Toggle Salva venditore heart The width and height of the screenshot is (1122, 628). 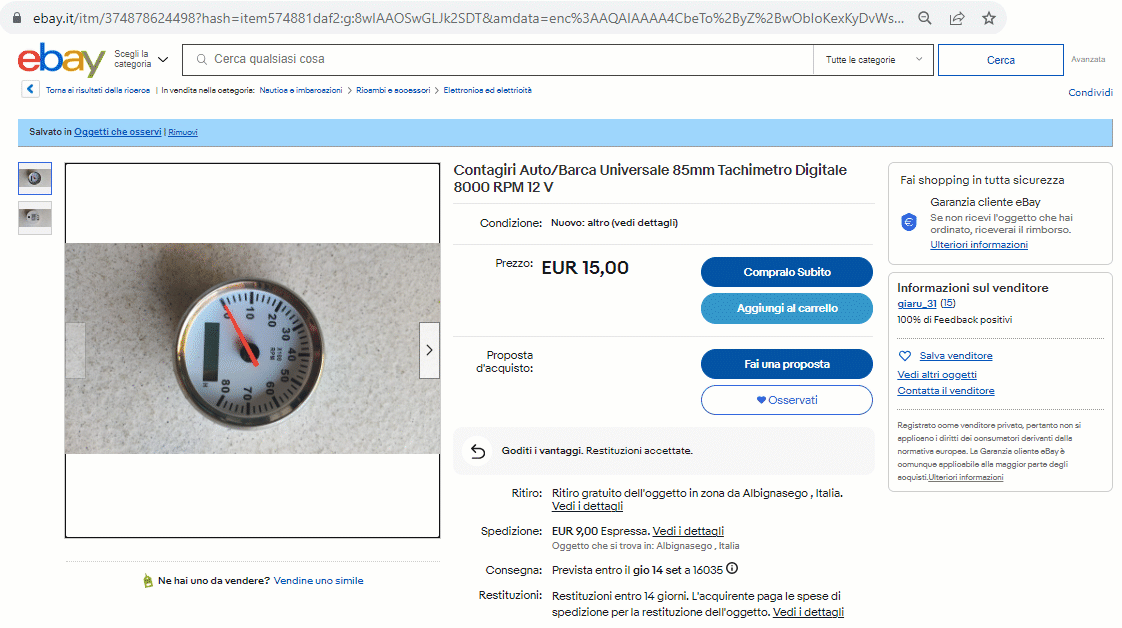904,355
